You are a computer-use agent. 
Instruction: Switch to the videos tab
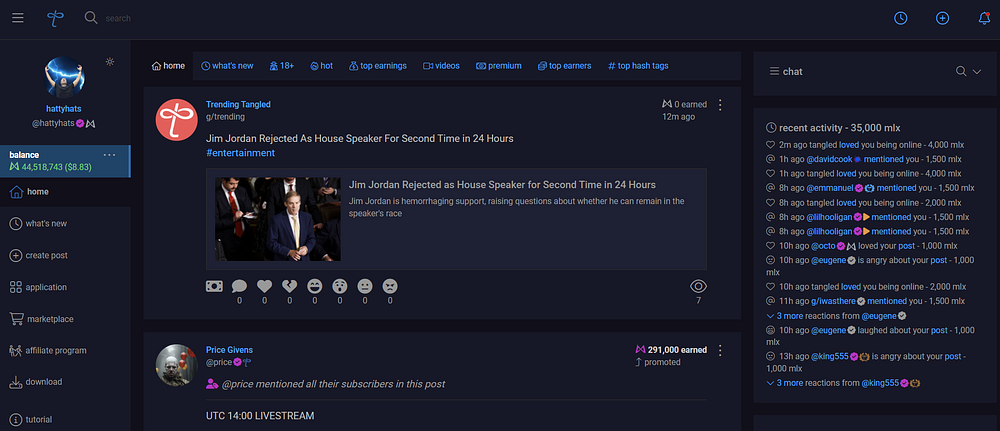click(441, 66)
